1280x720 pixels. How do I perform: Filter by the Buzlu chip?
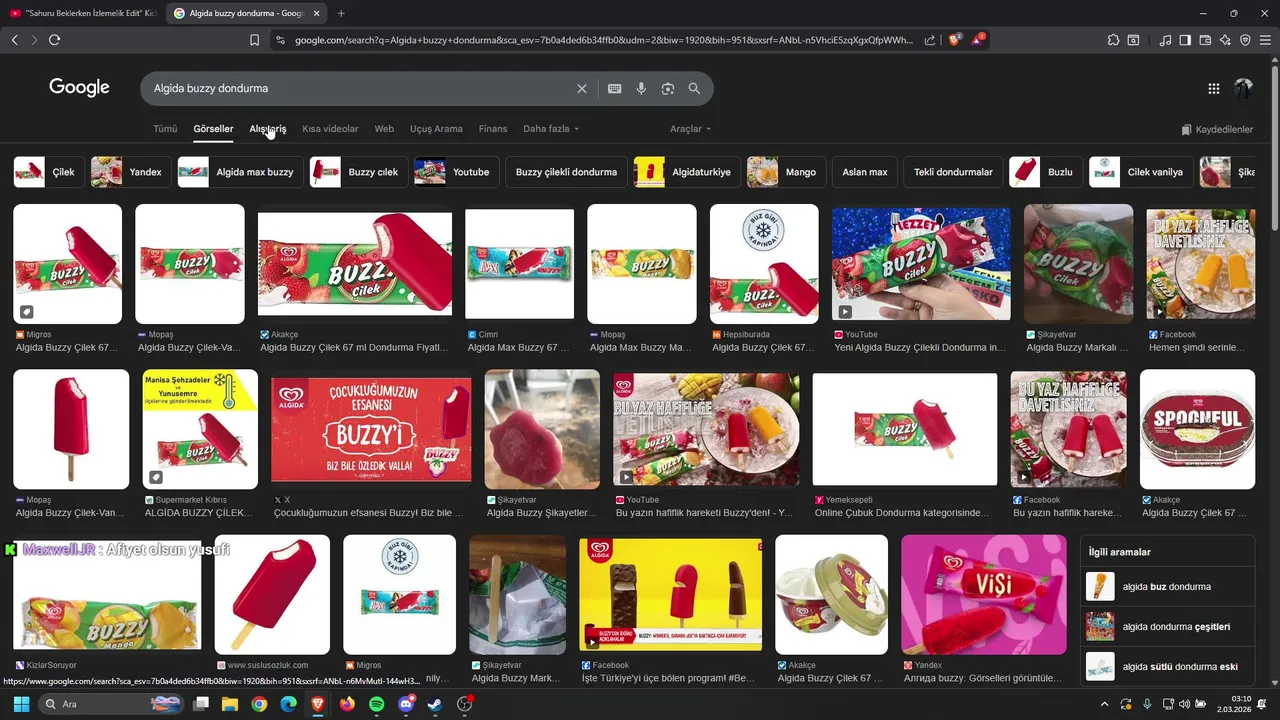1045,172
